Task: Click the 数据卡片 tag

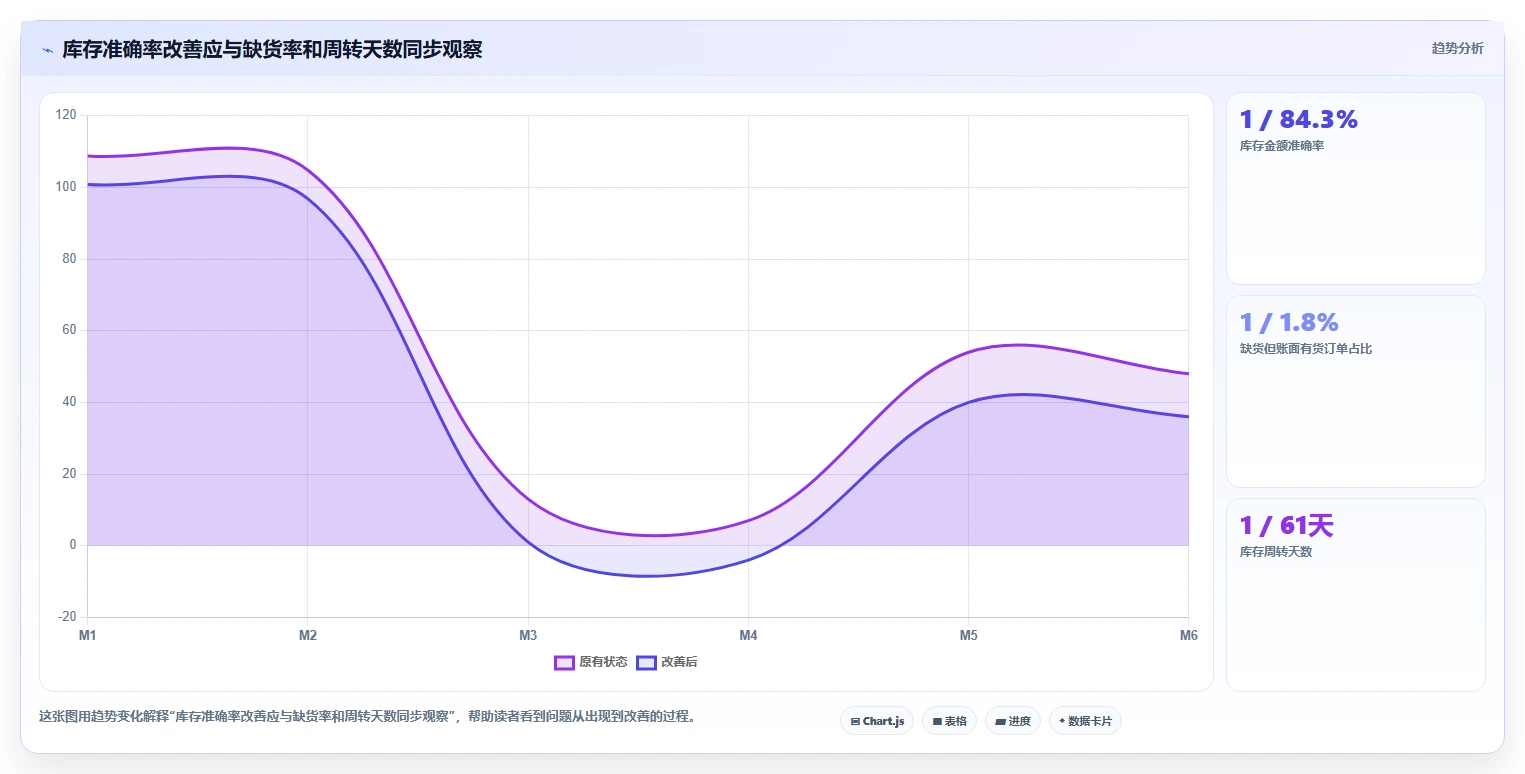Action: point(1085,721)
